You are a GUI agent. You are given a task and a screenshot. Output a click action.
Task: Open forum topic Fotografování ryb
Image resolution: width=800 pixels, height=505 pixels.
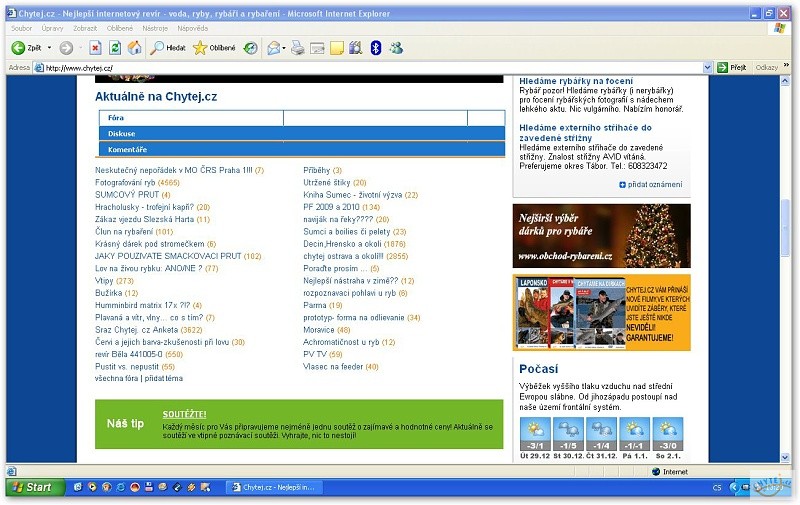[x=125, y=183]
